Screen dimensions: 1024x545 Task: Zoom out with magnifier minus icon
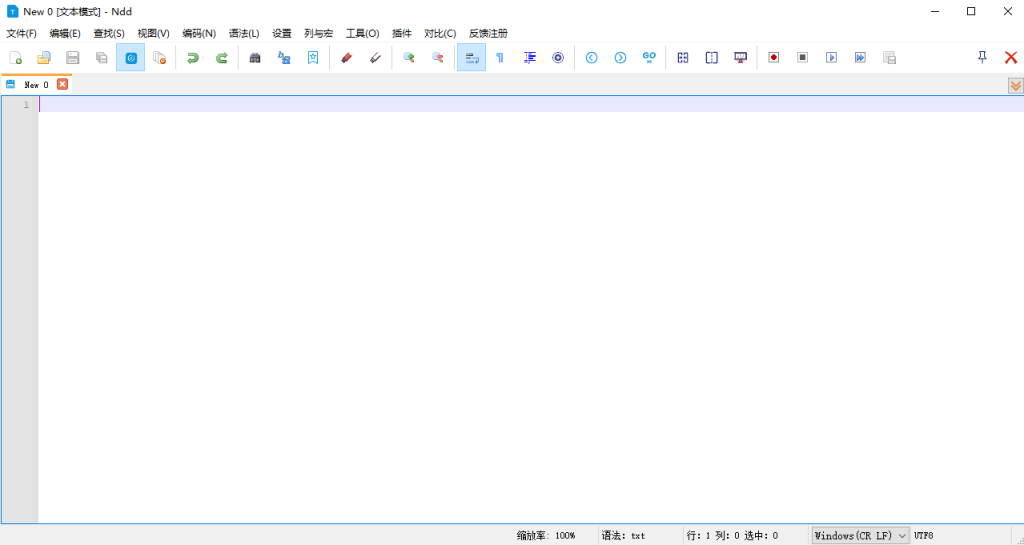(x=438, y=57)
